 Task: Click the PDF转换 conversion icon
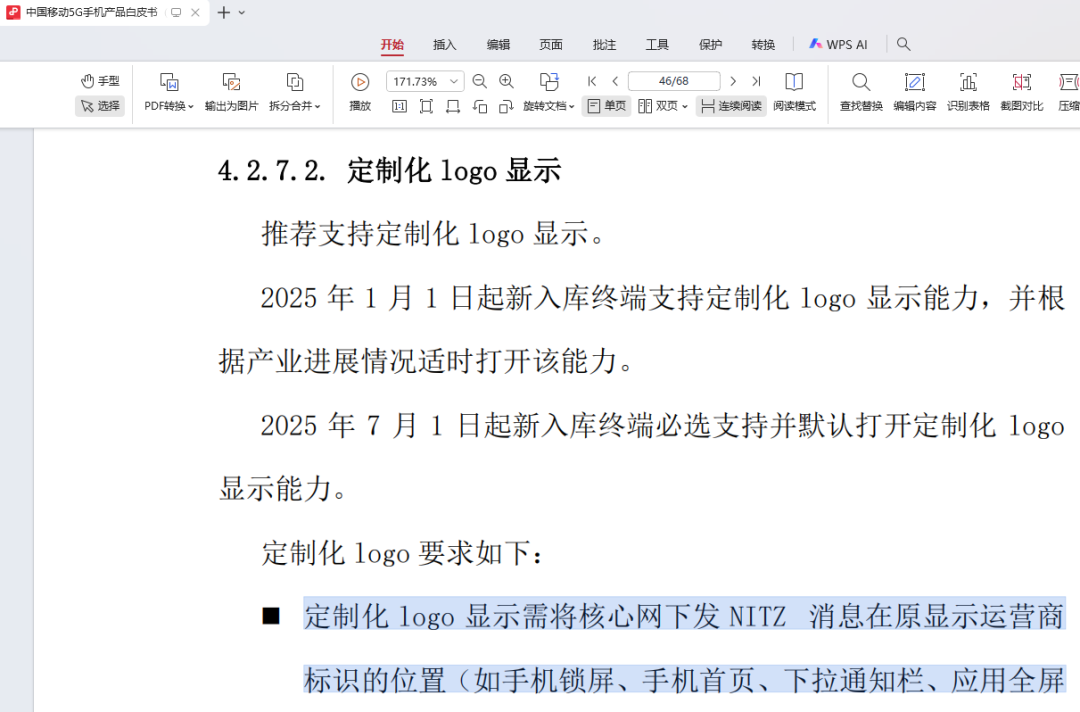(169, 82)
